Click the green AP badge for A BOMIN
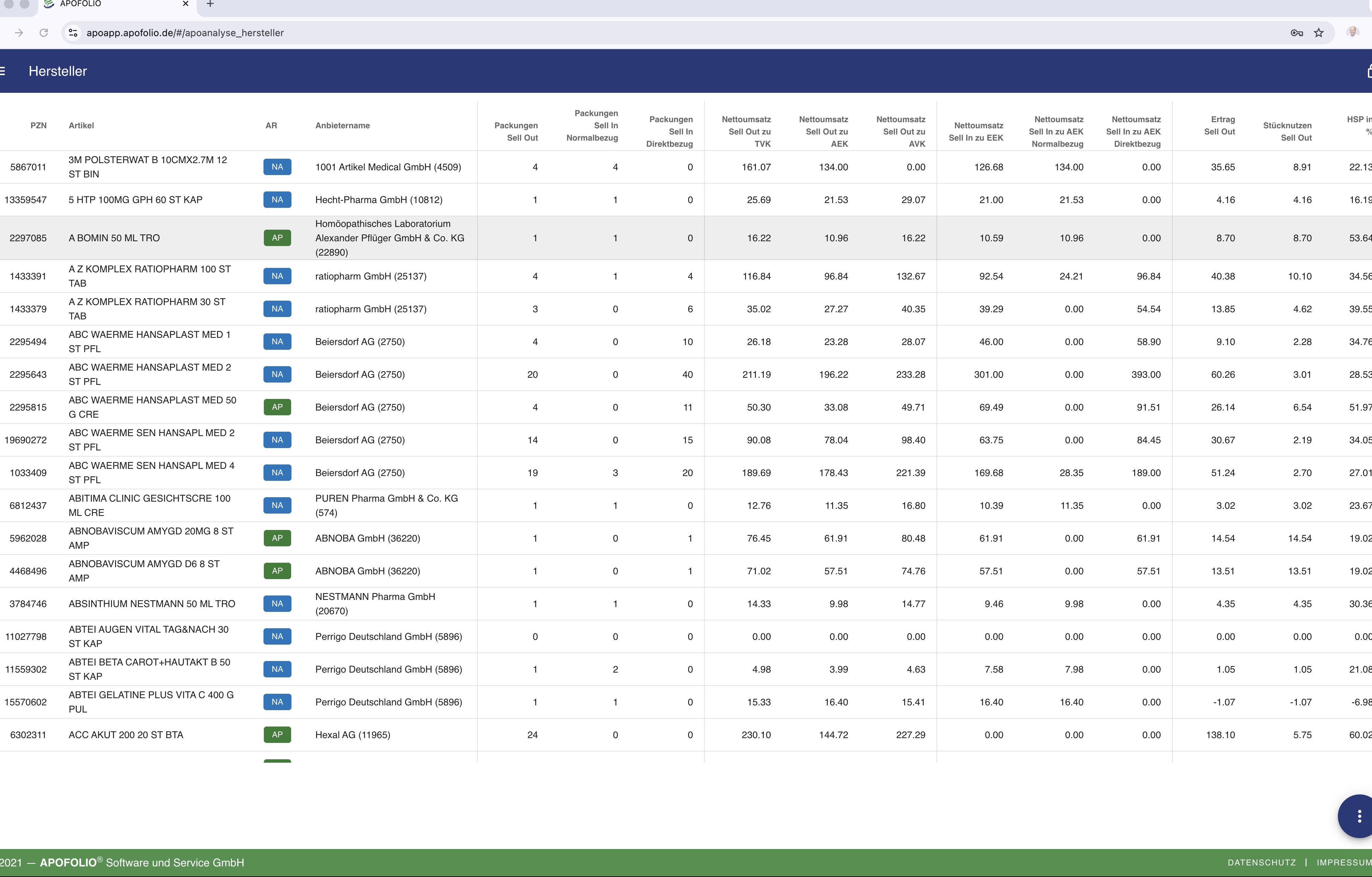 (x=277, y=238)
